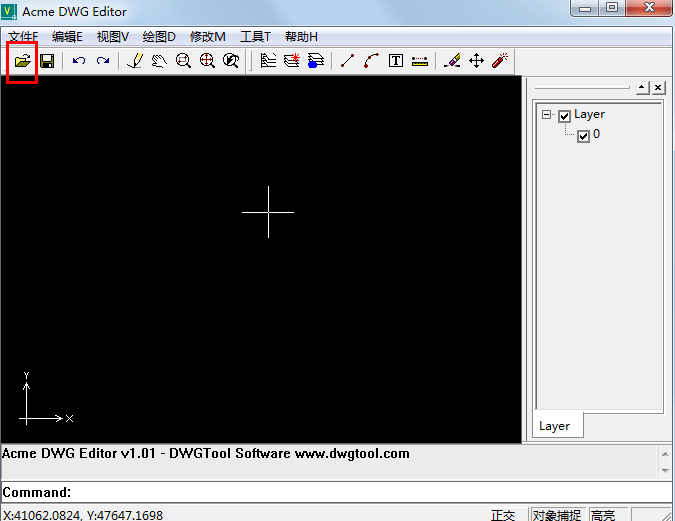Image resolution: width=675 pixels, height=521 pixels.
Task: Open the 视图V menu
Action: 113,37
